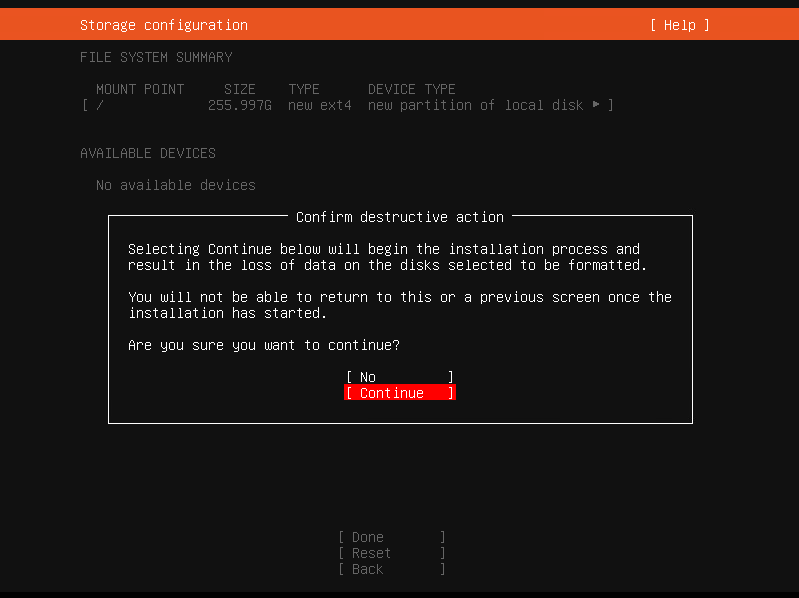Image resolution: width=799 pixels, height=598 pixels.
Task: Confirm installation with the Continue button
Action: coord(400,393)
